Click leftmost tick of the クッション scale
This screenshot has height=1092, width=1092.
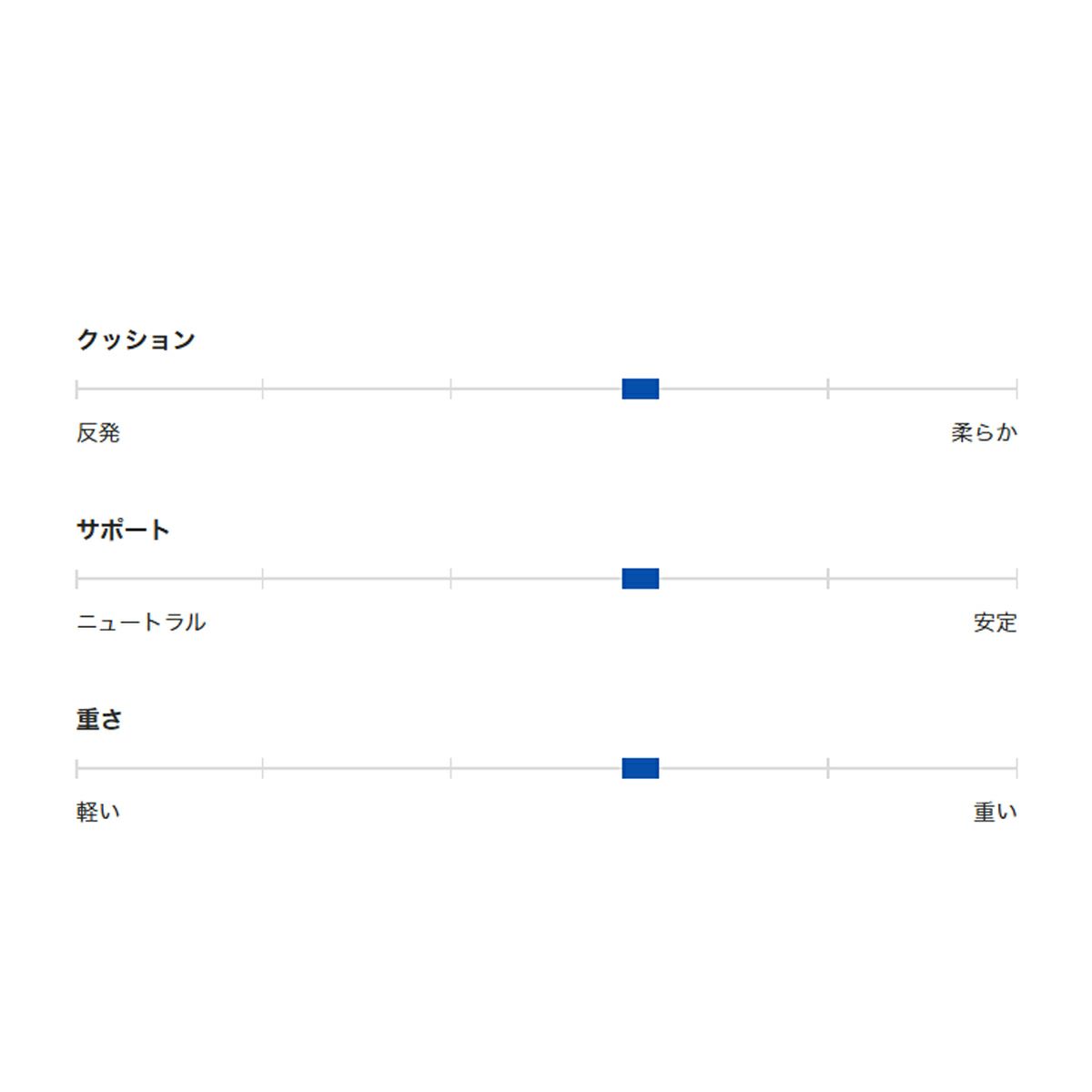click(x=77, y=389)
